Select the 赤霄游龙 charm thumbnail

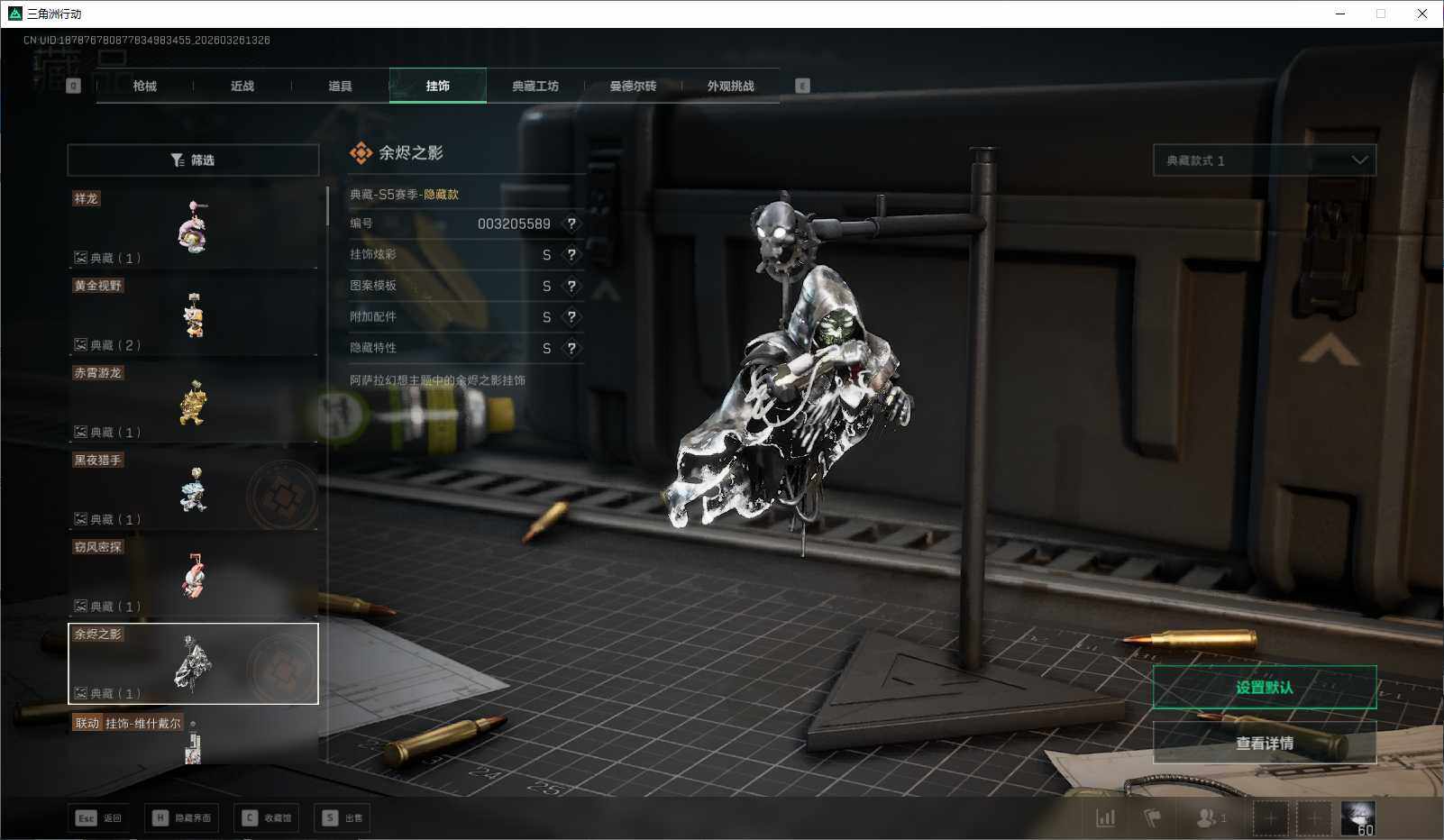pos(193,402)
